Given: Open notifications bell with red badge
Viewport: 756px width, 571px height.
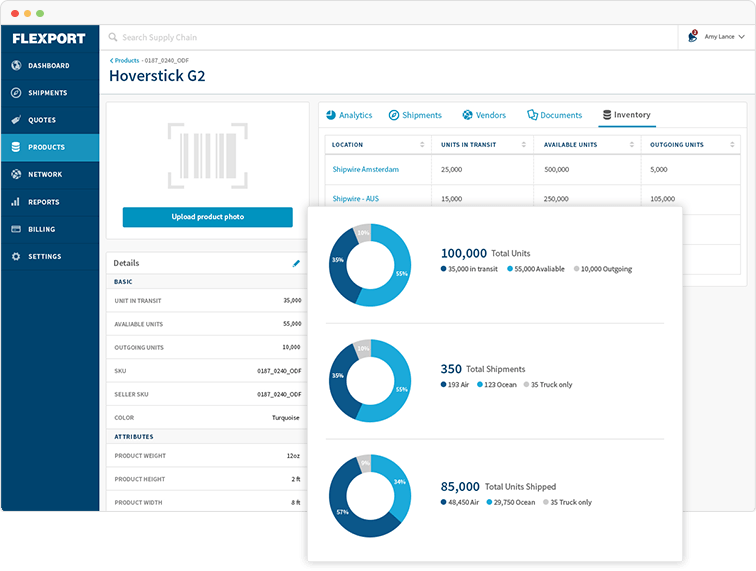Looking at the screenshot, I should [x=693, y=36].
